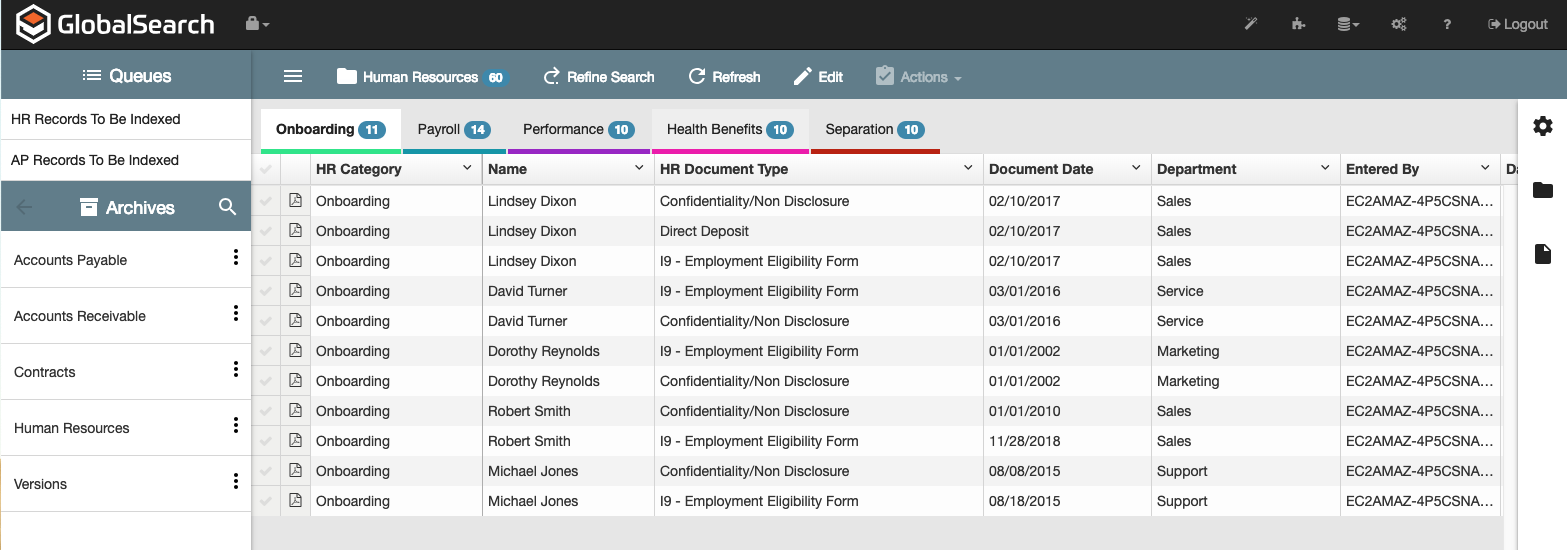Image resolution: width=1567 pixels, height=550 pixels.
Task: Open the settings gear in right panel
Action: coord(1543,126)
